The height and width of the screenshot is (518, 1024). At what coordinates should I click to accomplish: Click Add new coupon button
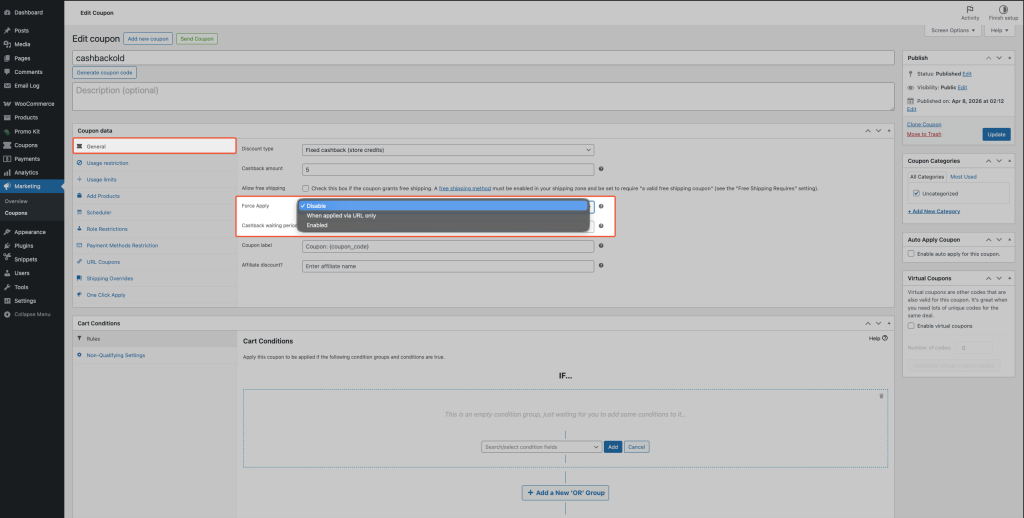[148, 39]
